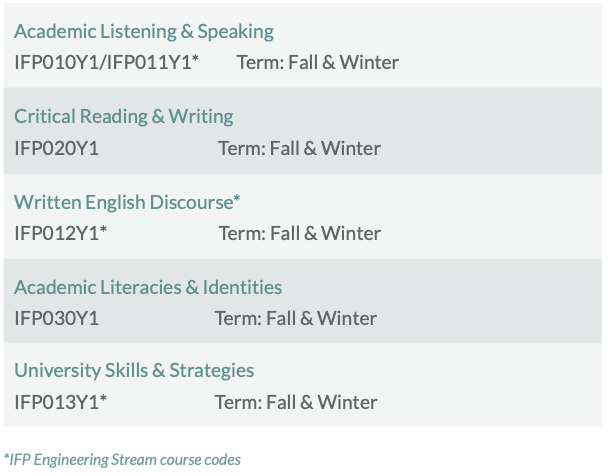Click the term text beside IFP030Y1
608x476 pixels.
pyautogui.click(x=296, y=318)
